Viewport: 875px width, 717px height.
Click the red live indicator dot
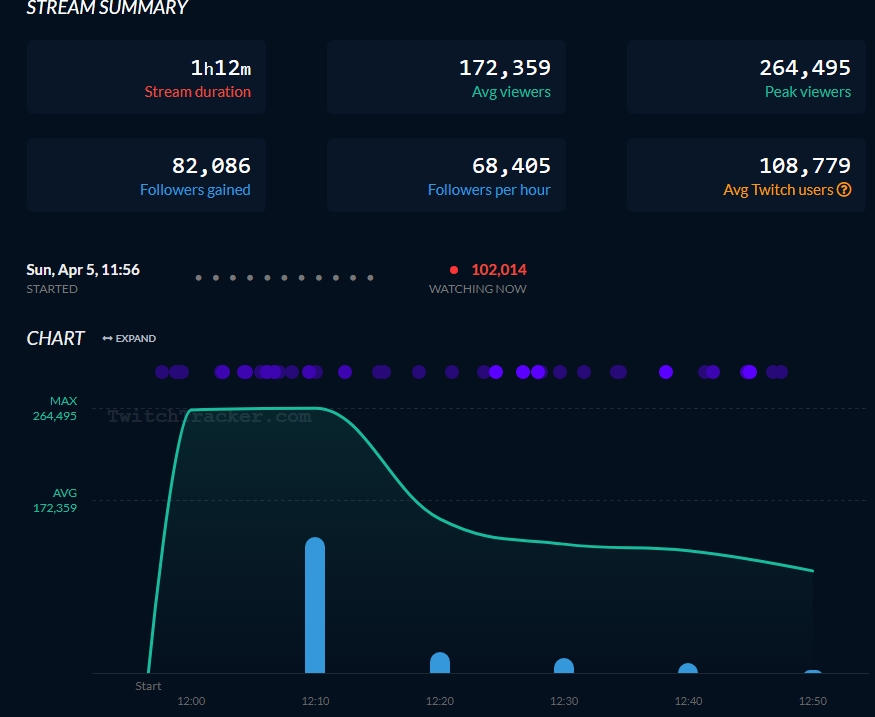point(454,270)
